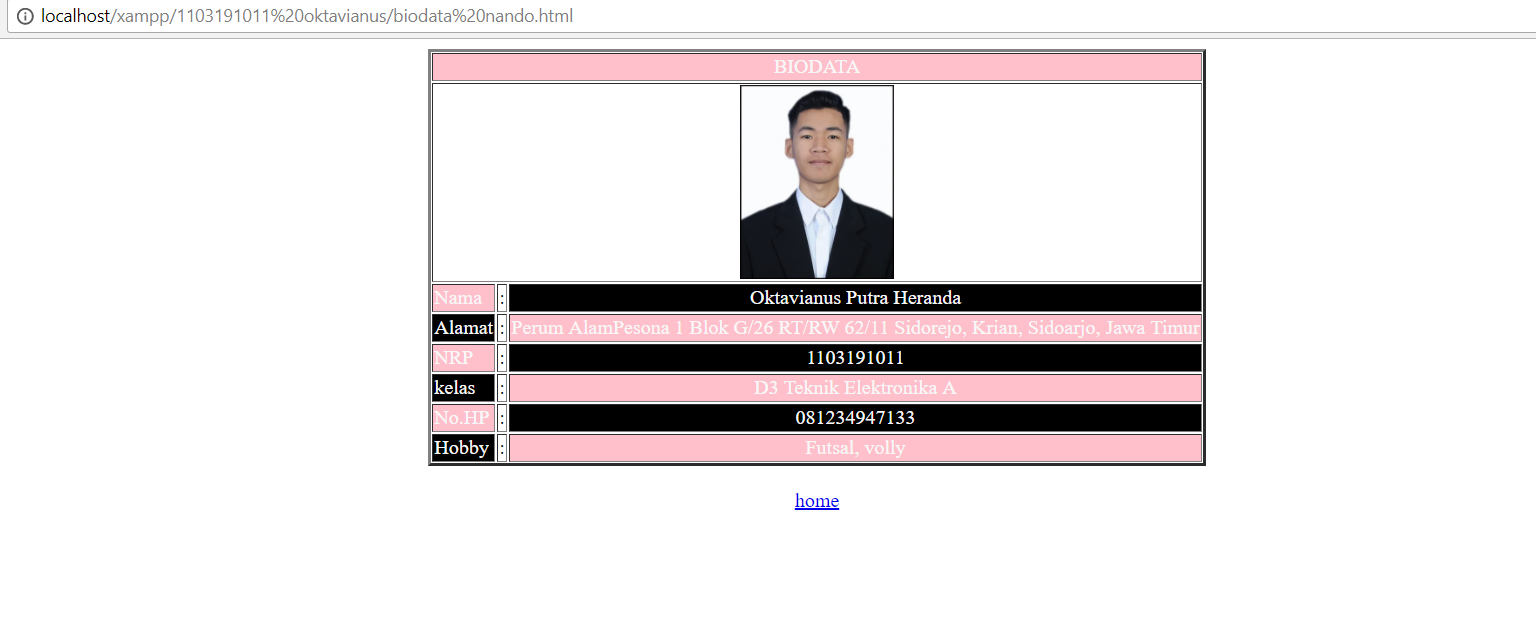The width and height of the screenshot is (1536, 617).
Task: Click the URL text in address bar
Action: click(307, 16)
